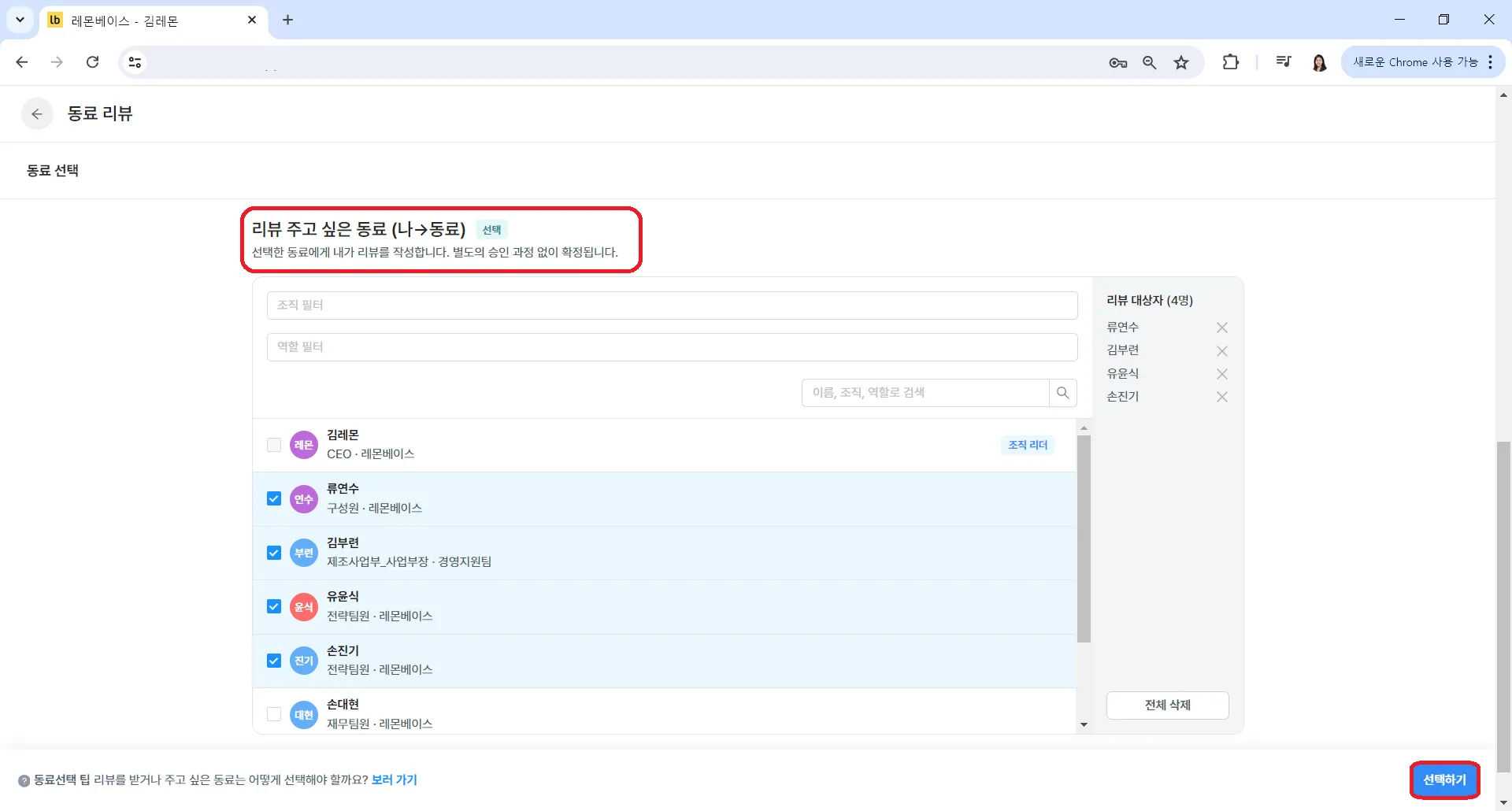The width and height of the screenshot is (1512, 811).
Task: Click the 전체 삭제 button
Action: [1168, 705]
